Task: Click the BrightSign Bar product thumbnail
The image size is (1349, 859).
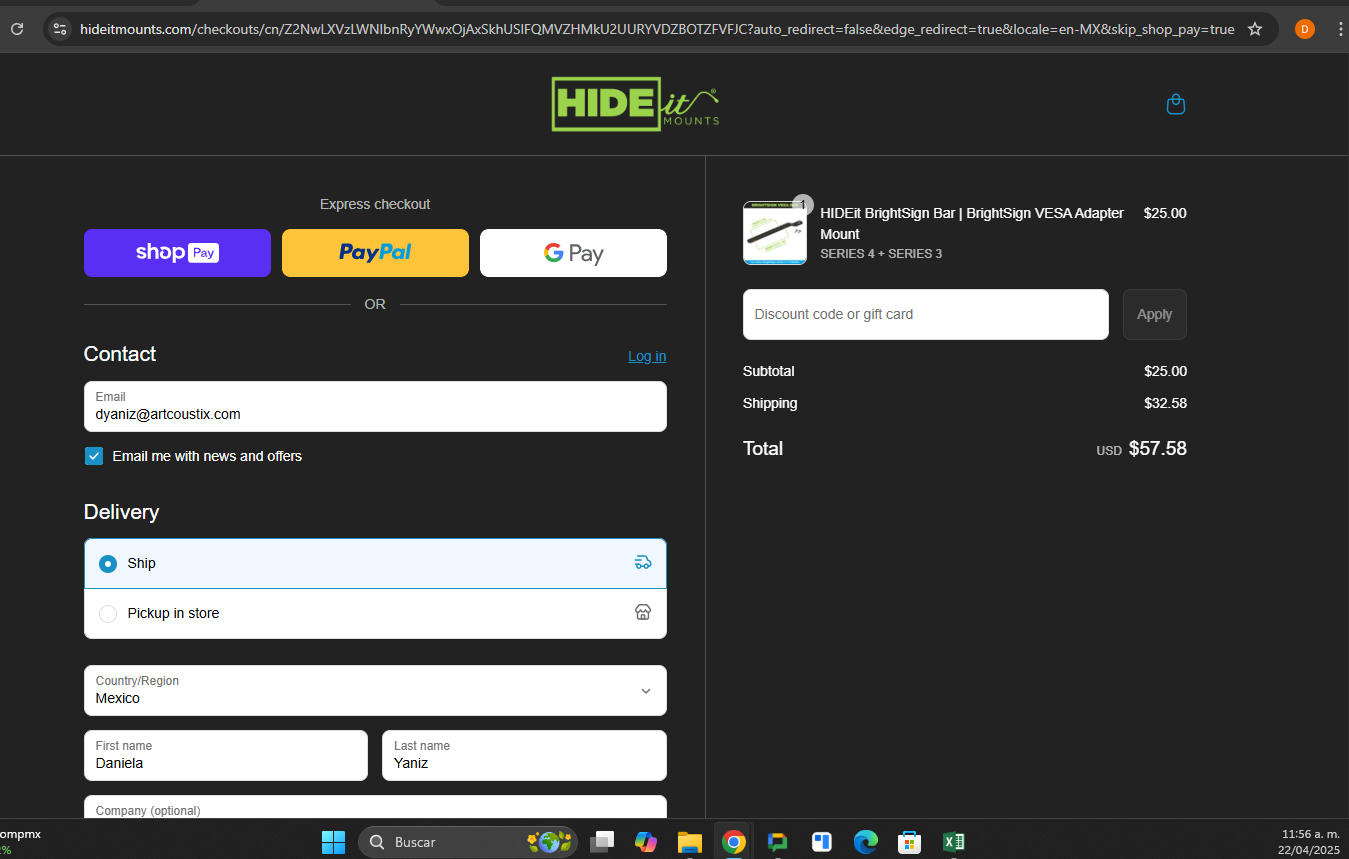Action: pyautogui.click(x=775, y=233)
